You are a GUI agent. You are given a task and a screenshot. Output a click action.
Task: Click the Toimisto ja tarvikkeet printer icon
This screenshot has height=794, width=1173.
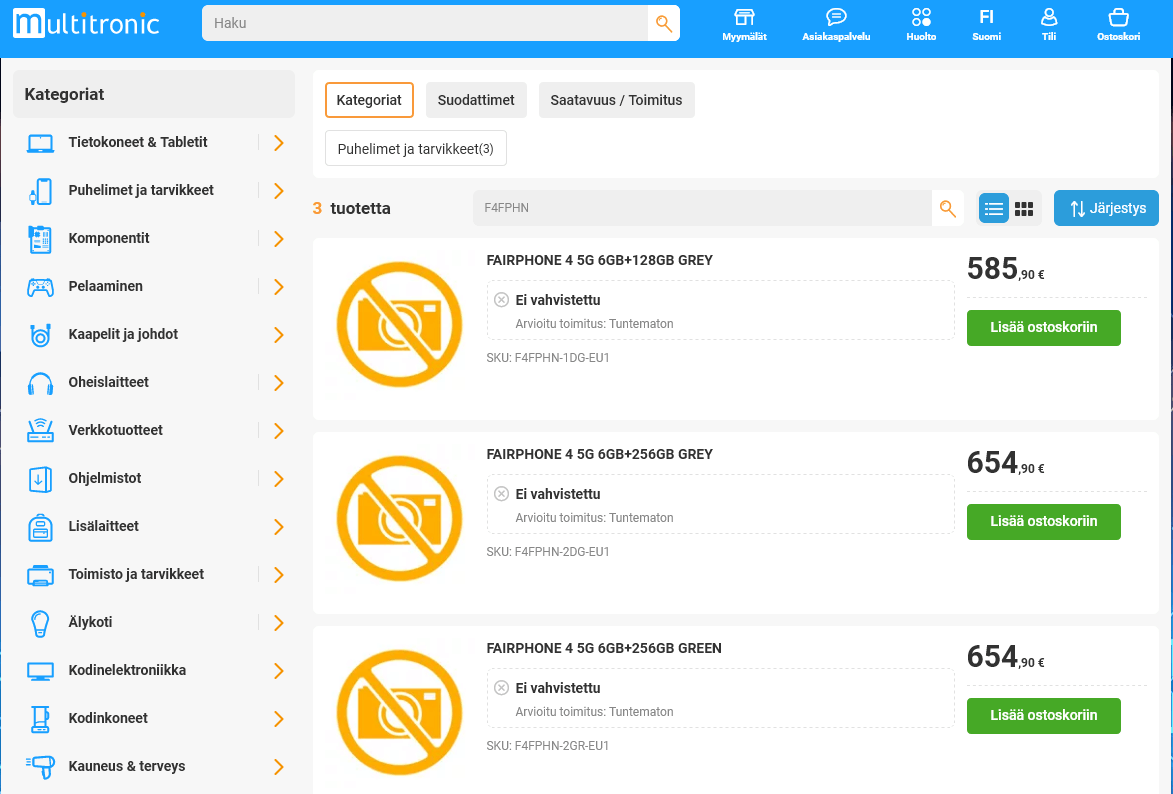click(40, 575)
